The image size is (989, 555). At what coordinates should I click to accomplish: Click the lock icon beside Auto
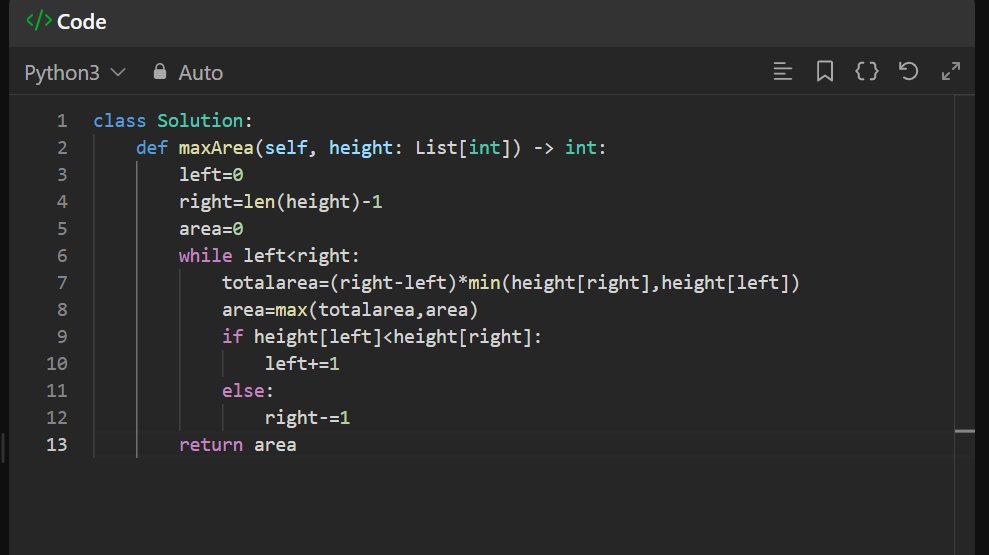160,71
